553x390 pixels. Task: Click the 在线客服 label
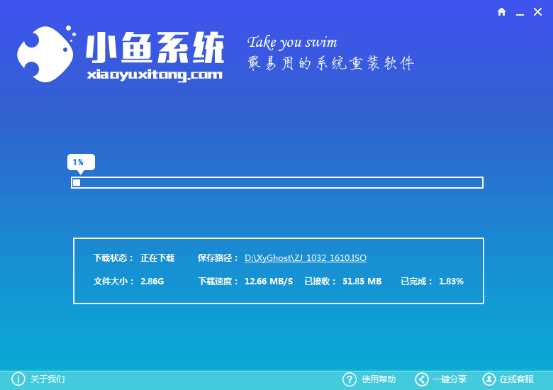click(x=517, y=379)
